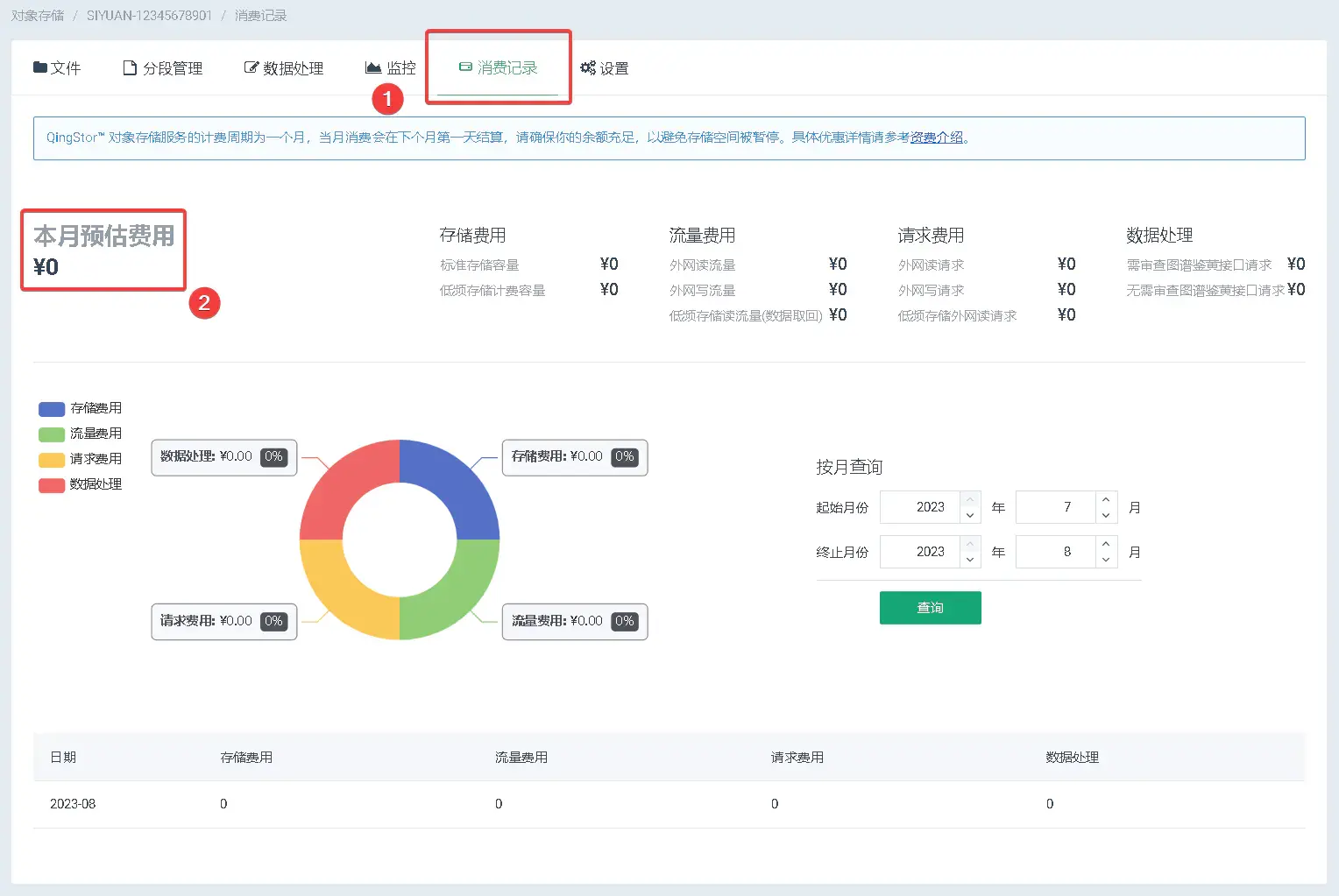Click the start year input showing 2023

point(922,506)
